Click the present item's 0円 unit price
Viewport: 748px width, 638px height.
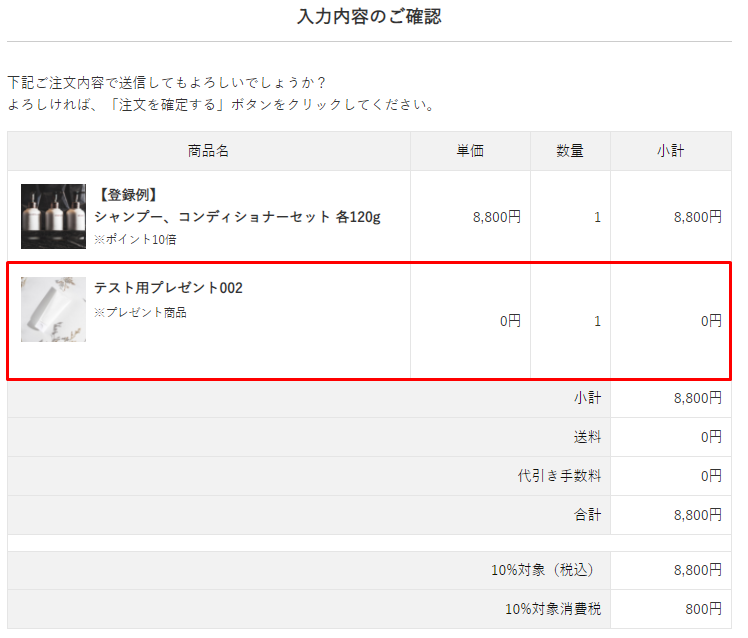point(510,321)
